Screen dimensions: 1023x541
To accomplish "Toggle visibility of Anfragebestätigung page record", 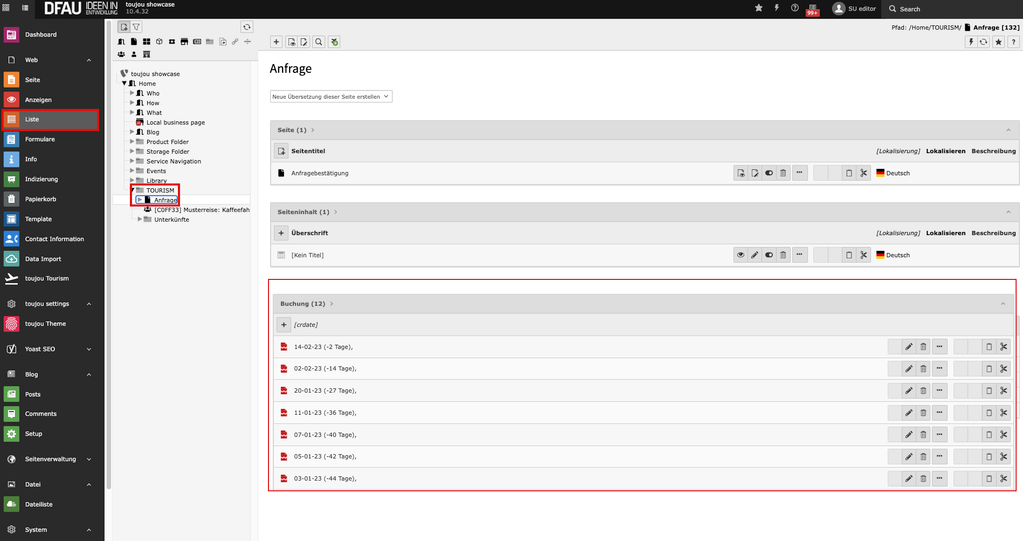I will (x=769, y=173).
